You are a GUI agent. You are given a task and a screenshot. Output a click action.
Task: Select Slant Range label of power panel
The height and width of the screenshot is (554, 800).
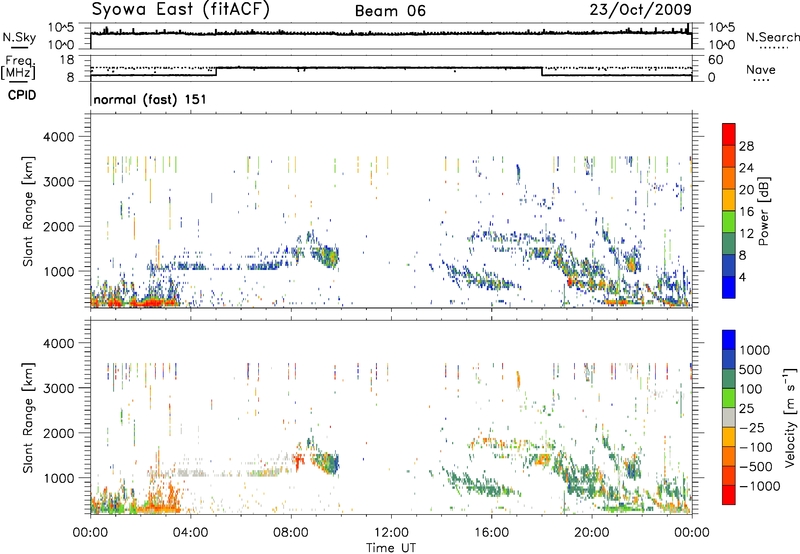click(x=28, y=211)
